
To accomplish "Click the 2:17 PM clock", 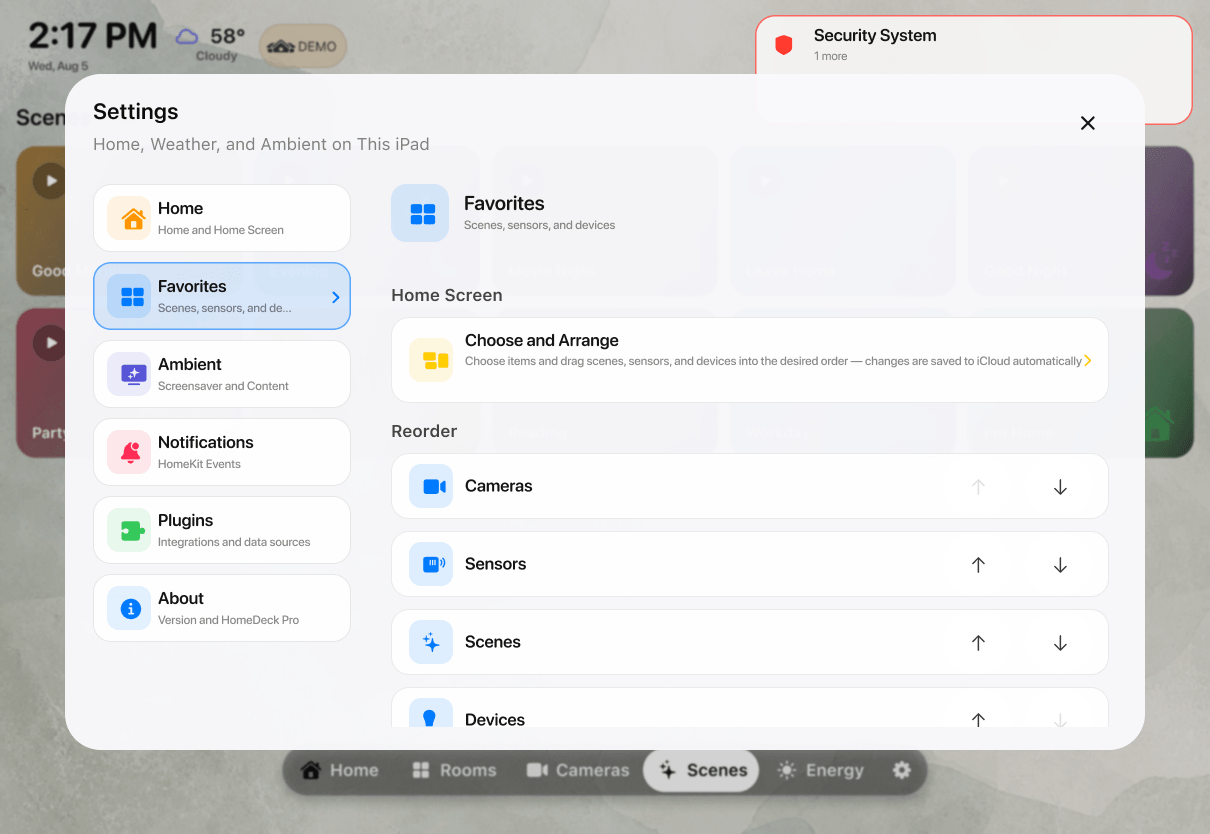I will point(93,37).
